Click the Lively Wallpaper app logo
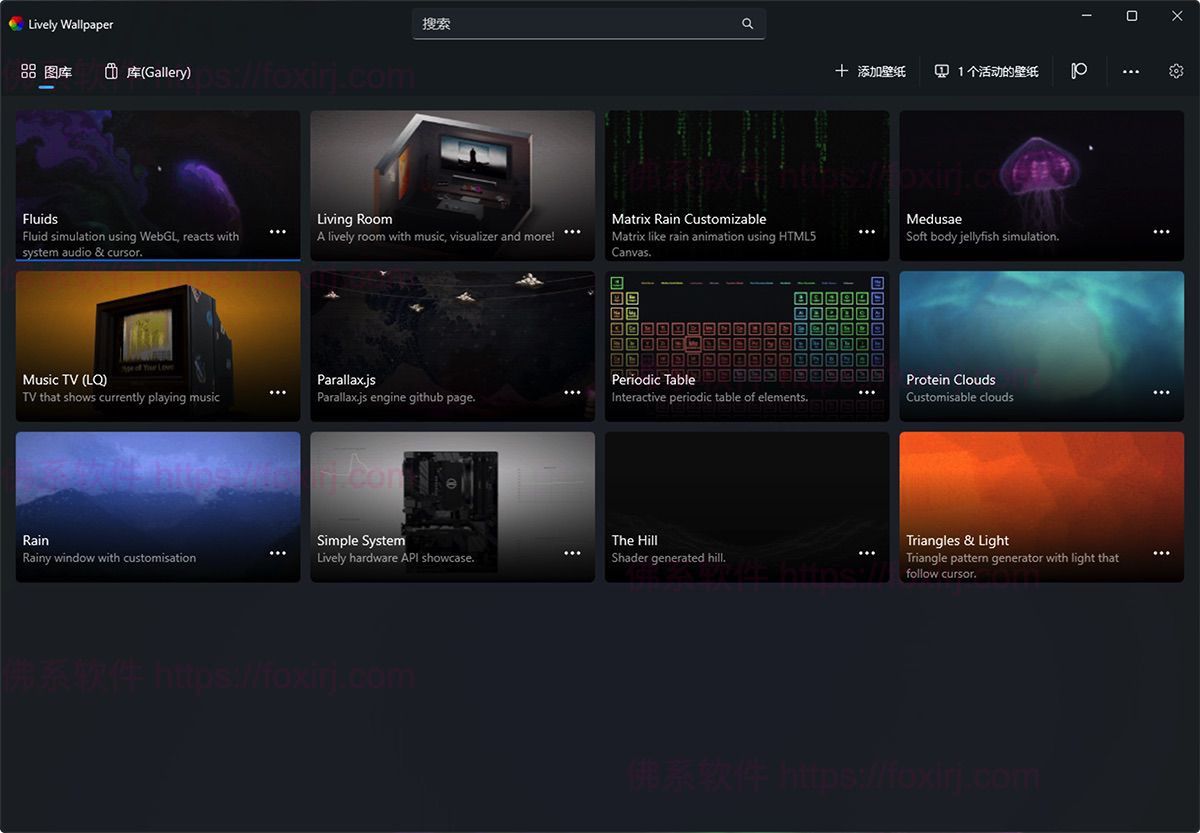 click(16, 24)
